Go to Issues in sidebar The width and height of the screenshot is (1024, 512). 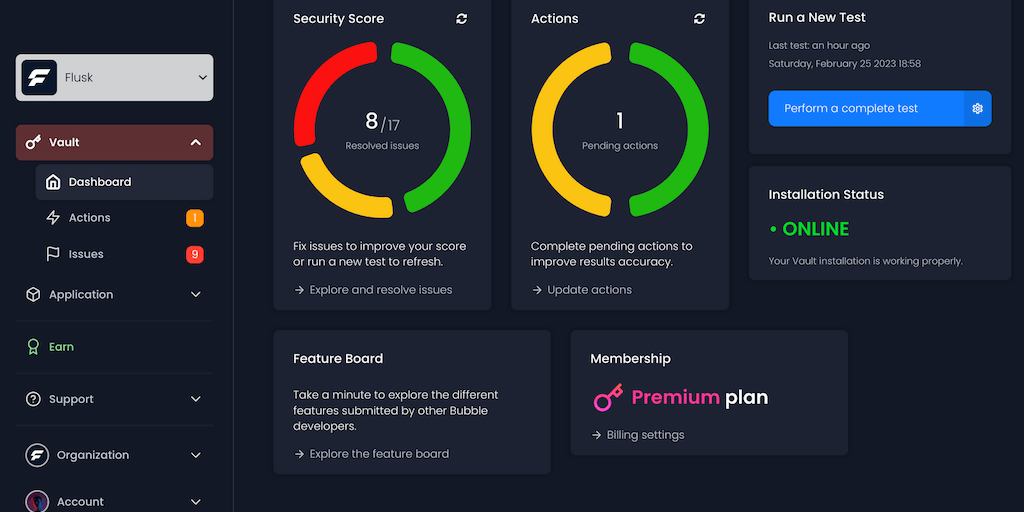pos(86,254)
